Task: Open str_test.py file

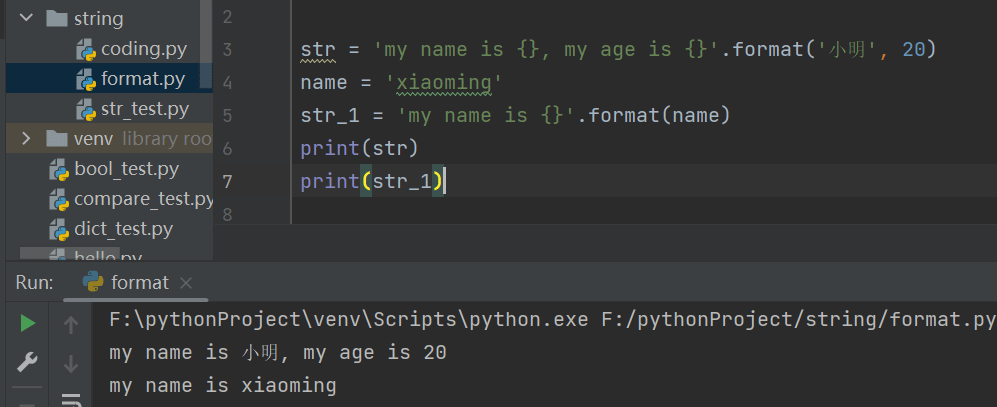Action: click(x=144, y=108)
